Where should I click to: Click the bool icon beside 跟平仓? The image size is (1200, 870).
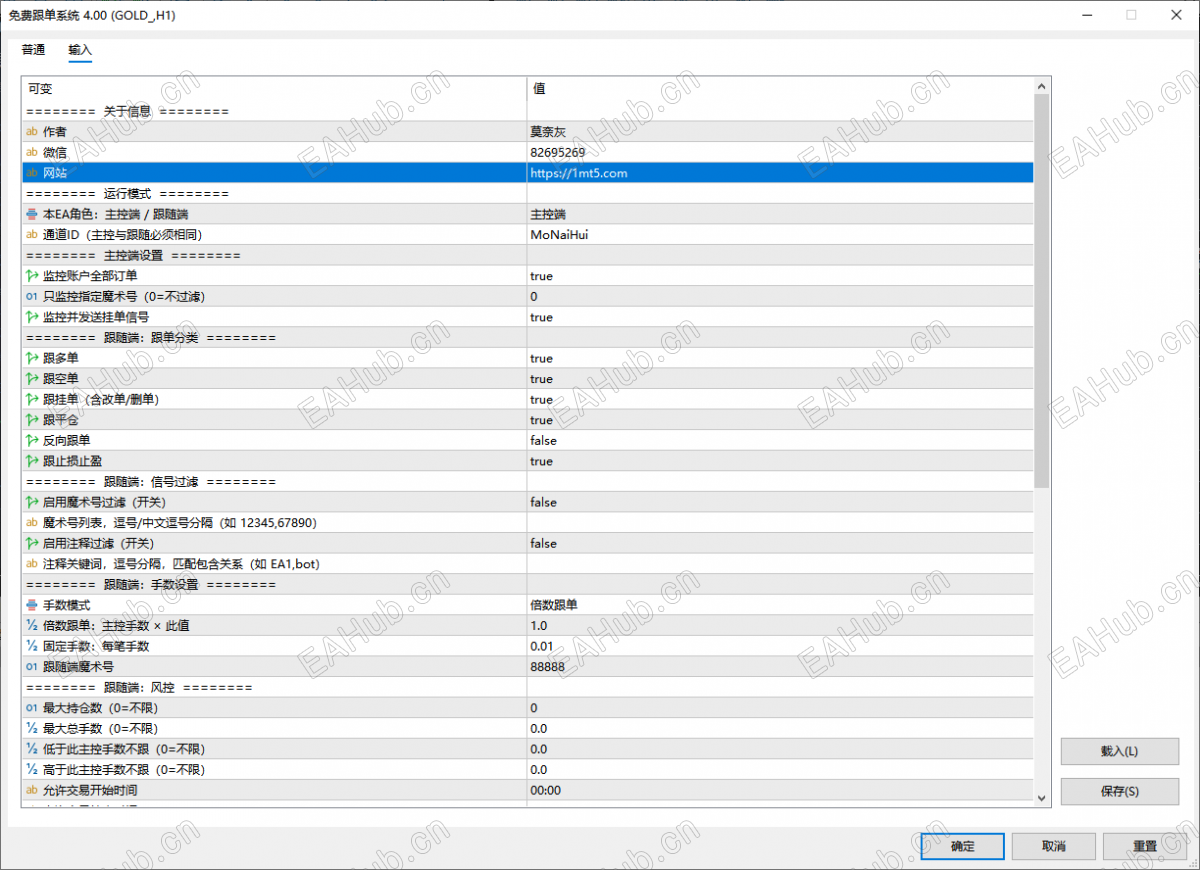tap(31, 420)
